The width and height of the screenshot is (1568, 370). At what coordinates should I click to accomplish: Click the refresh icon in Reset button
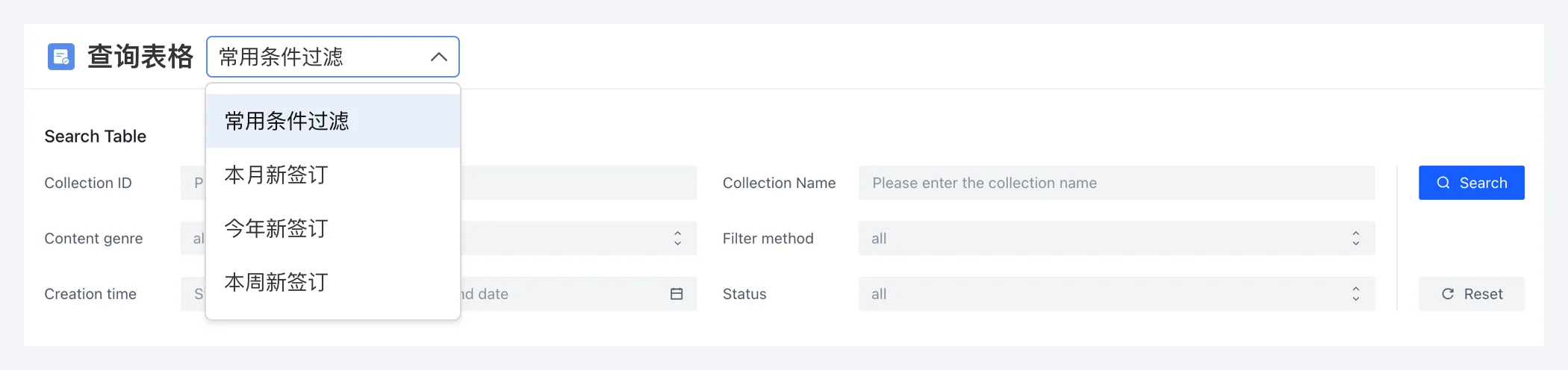tap(1448, 294)
